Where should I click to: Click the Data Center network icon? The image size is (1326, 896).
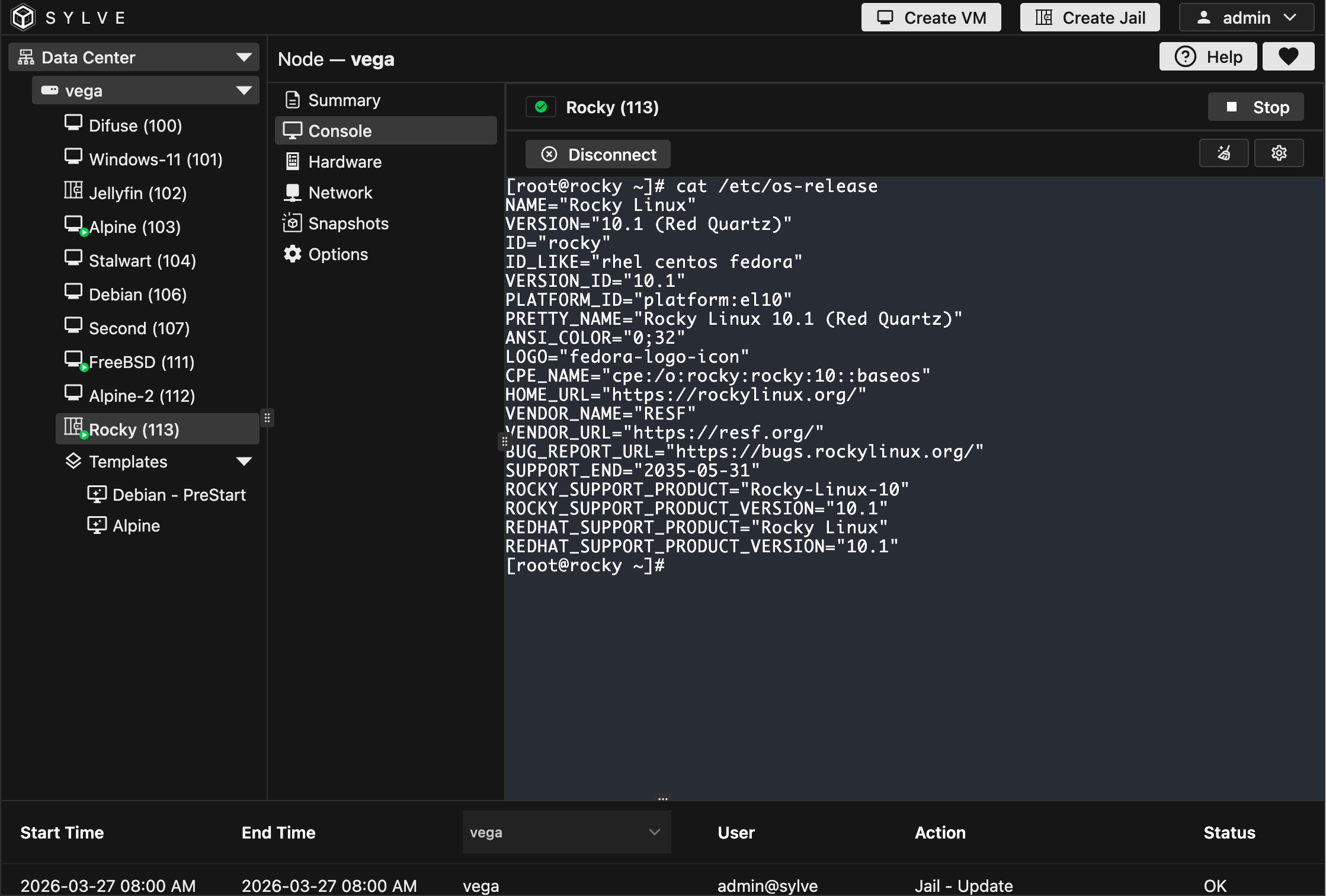pos(26,57)
